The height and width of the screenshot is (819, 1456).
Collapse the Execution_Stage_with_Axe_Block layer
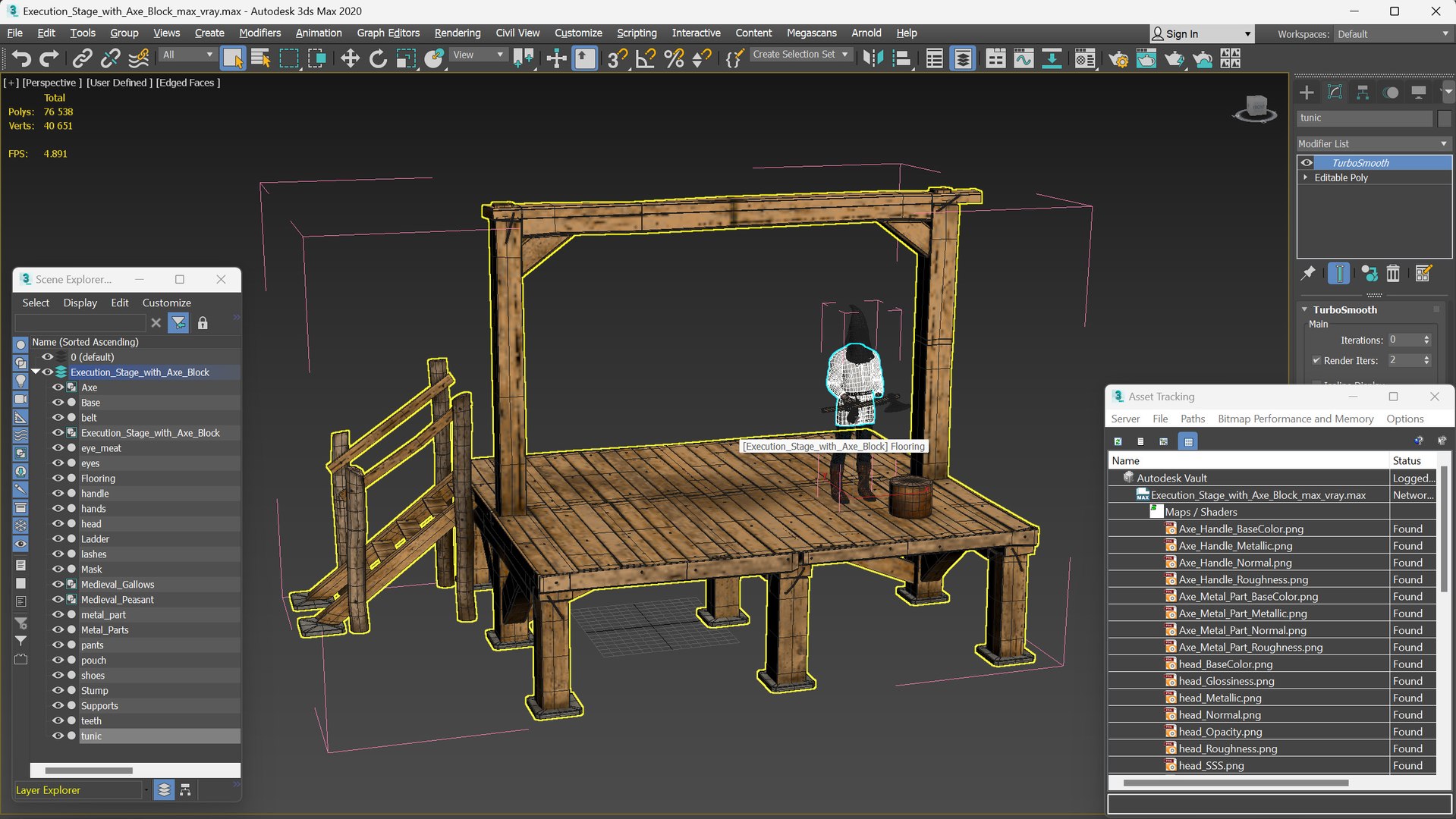click(x=36, y=372)
